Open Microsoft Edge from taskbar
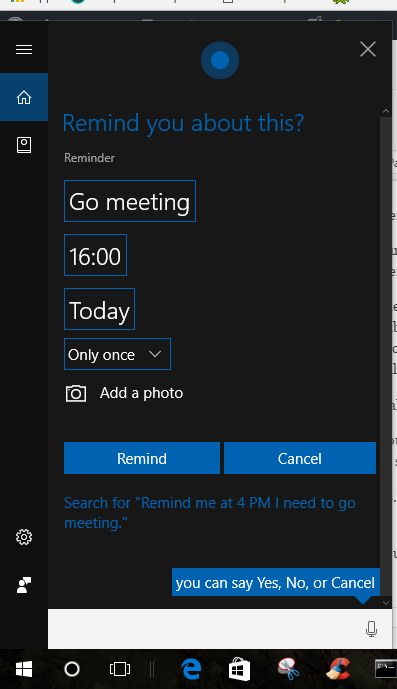Screen dimensions: 397x689 coord(191,669)
